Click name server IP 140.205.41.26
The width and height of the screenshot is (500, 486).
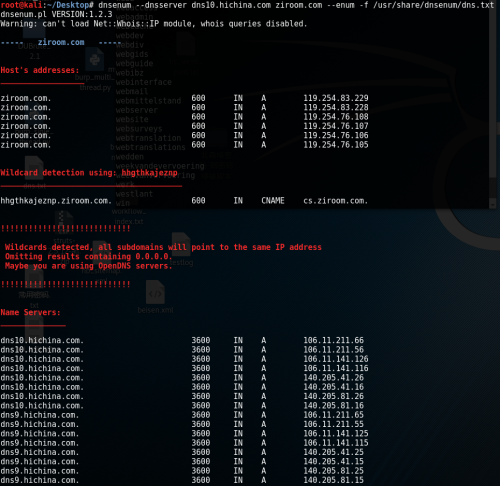(333, 378)
